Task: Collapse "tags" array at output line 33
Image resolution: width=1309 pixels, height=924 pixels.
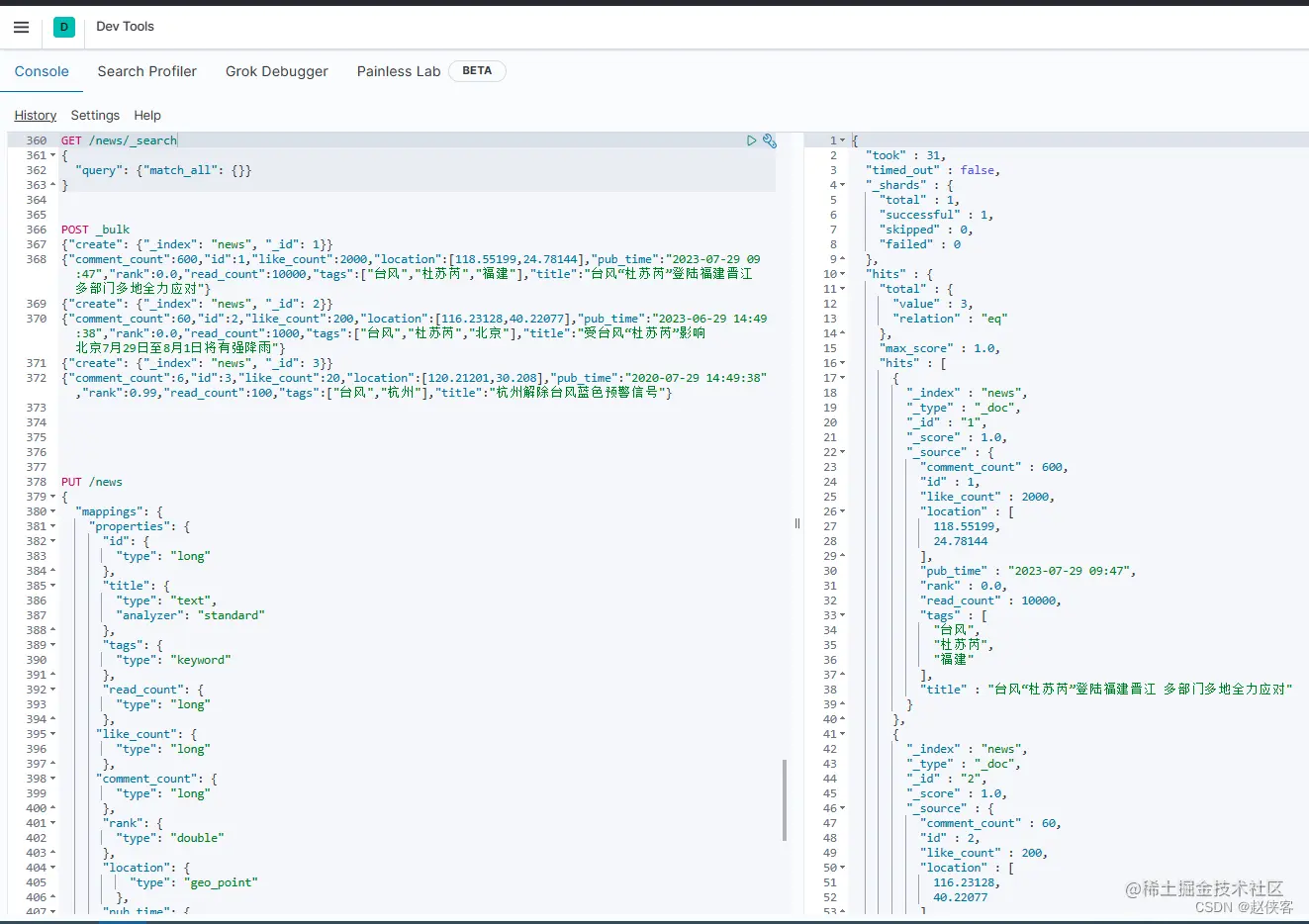Action: coord(843,615)
